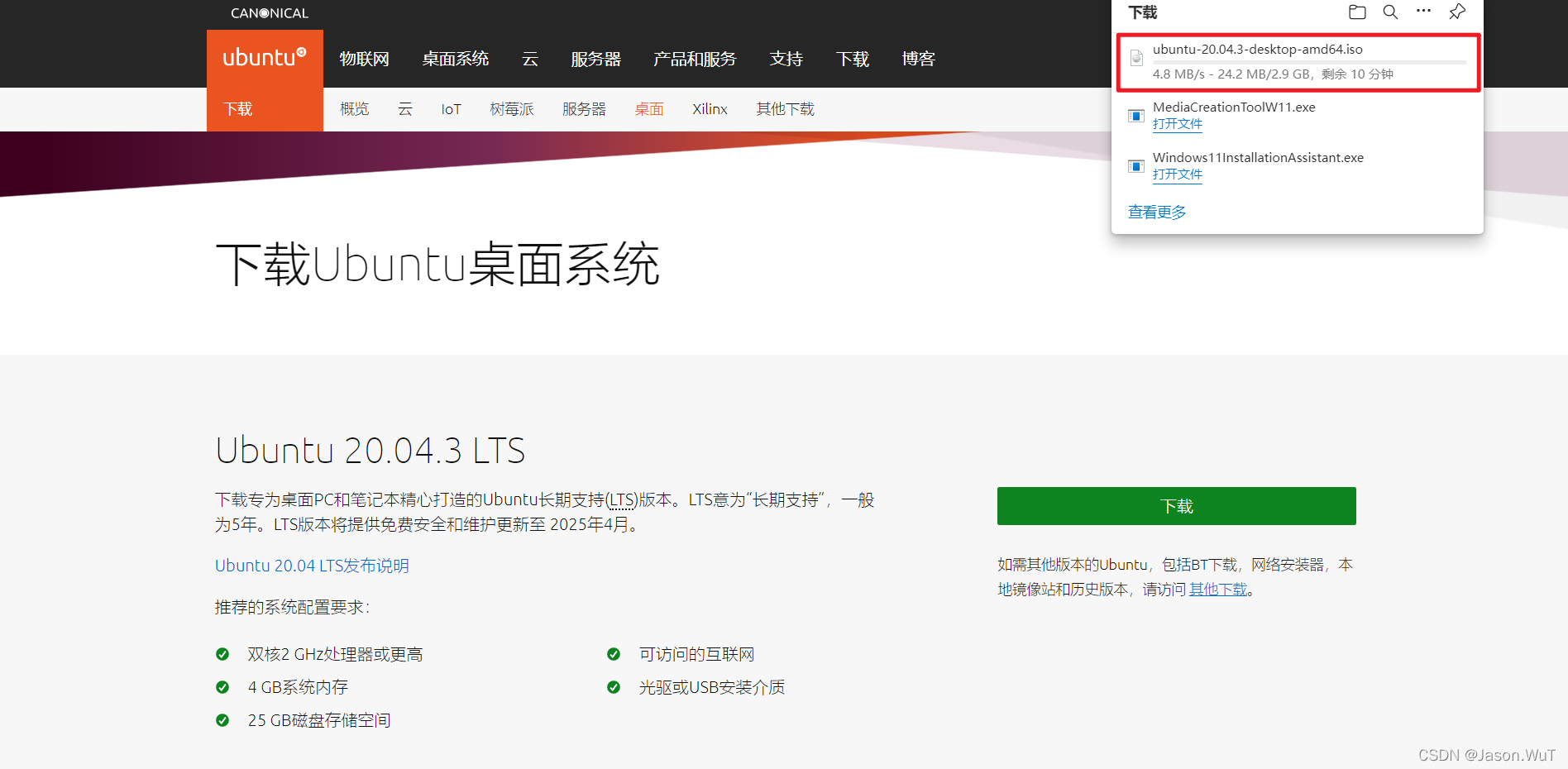The height and width of the screenshot is (769, 1568).
Task: Click the ubuntu ISO download progress bar
Action: tap(1309, 62)
